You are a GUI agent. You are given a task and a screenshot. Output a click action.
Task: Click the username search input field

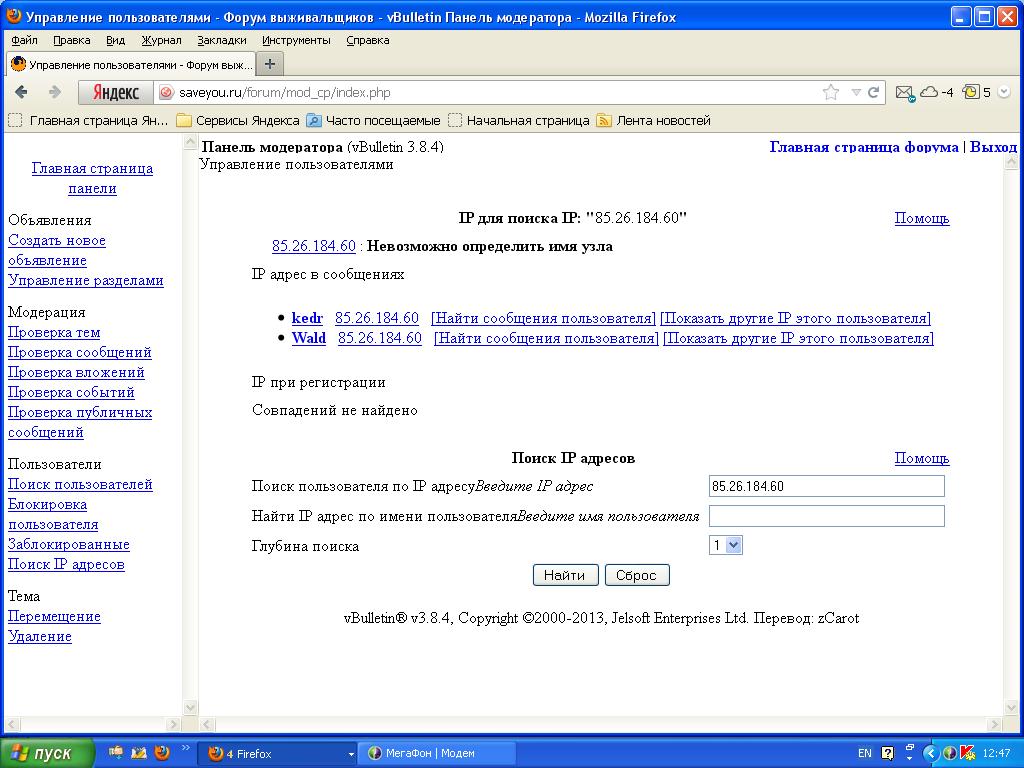coord(826,516)
